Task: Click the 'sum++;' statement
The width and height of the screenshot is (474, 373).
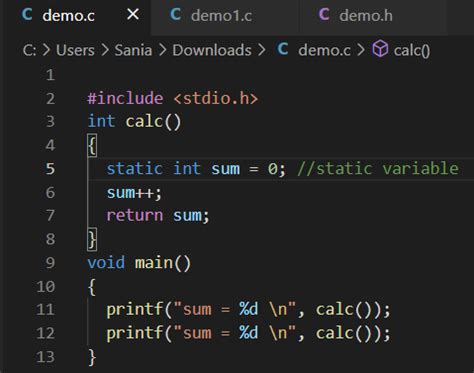Action: pyautogui.click(x=134, y=193)
